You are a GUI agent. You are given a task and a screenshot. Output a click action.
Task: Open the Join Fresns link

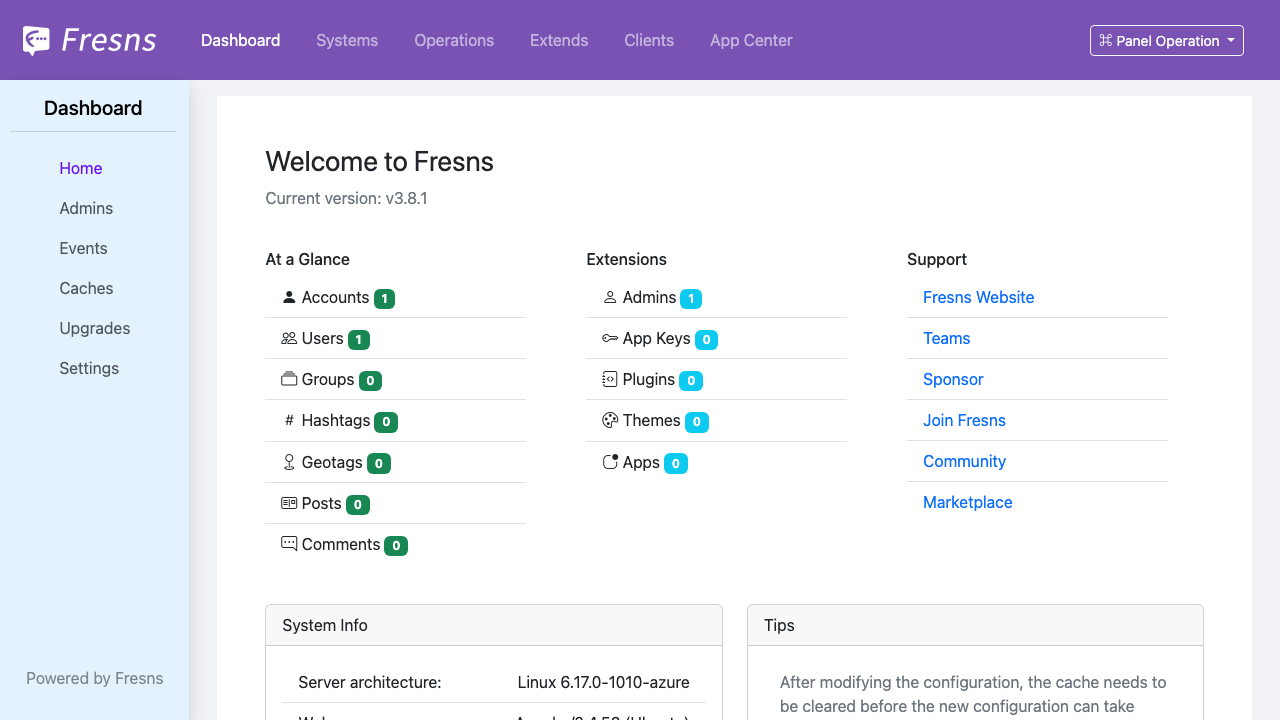click(964, 420)
